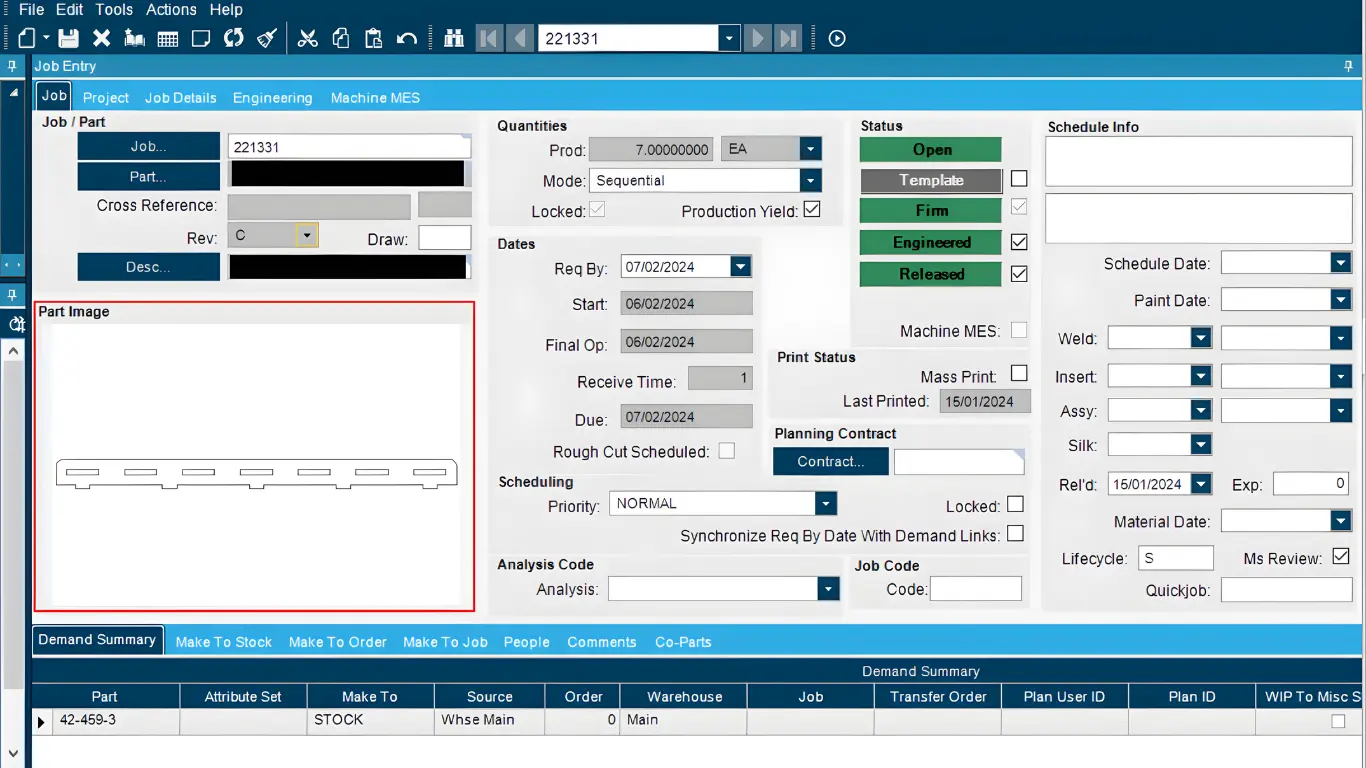This screenshot has height=768, width=1366.
Task: Click the Contract... button
Action: (x=830, y=461)
